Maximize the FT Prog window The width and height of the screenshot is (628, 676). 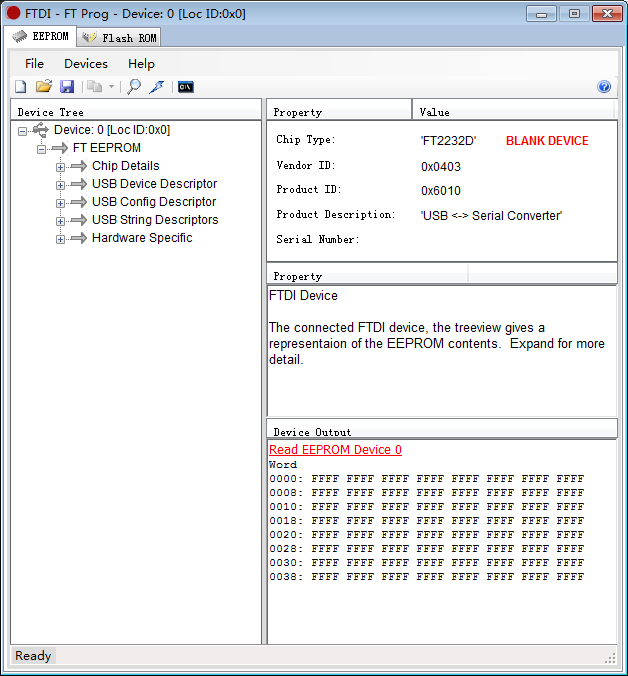[x=574, y=14]
